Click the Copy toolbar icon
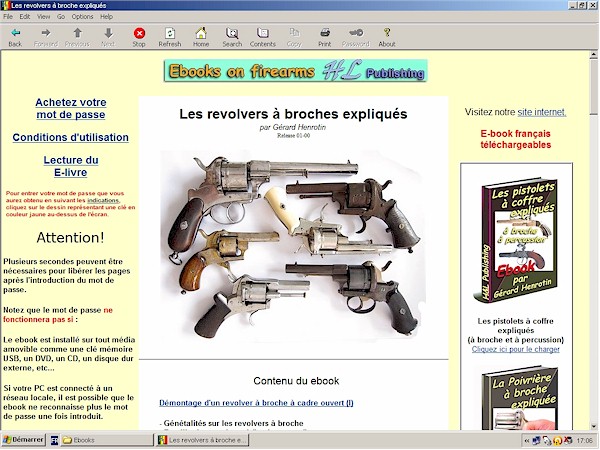The height and width of the screenshot is (450, 600). click(x=294, y=37)
